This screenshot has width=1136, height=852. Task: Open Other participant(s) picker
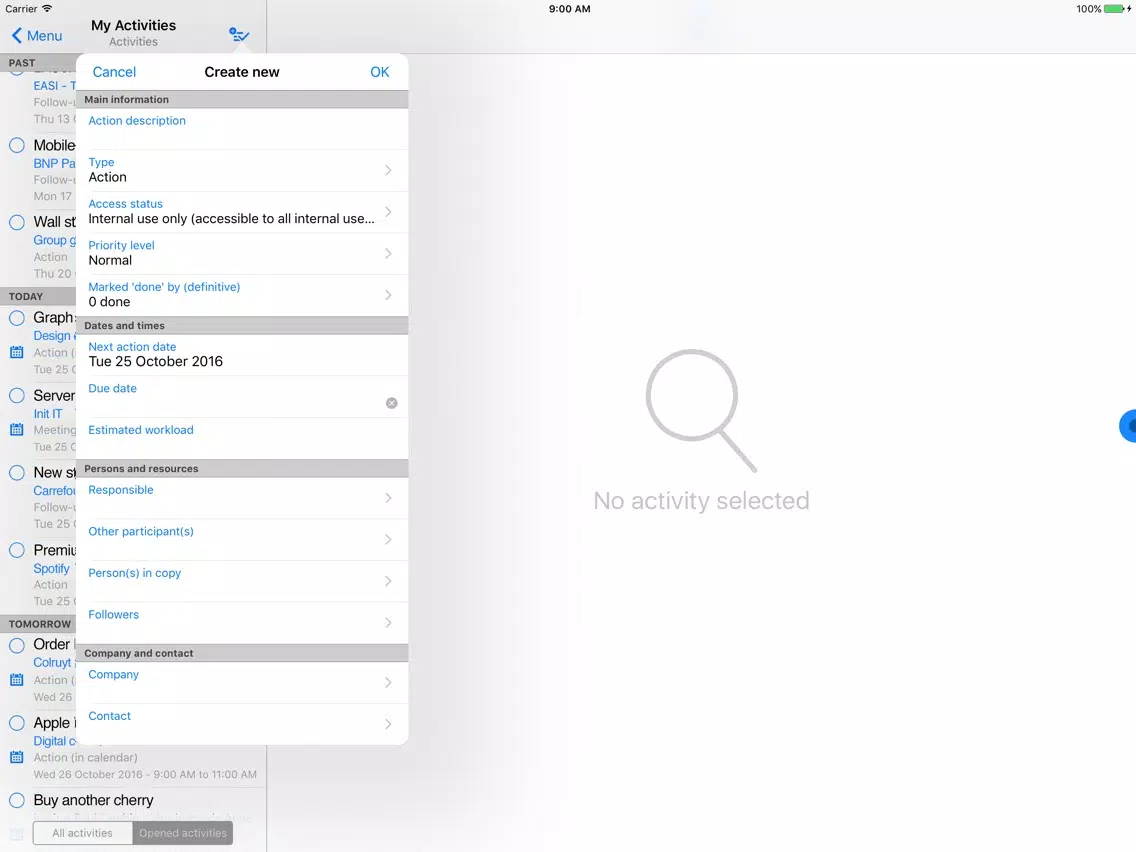click(x=242, y=539)
